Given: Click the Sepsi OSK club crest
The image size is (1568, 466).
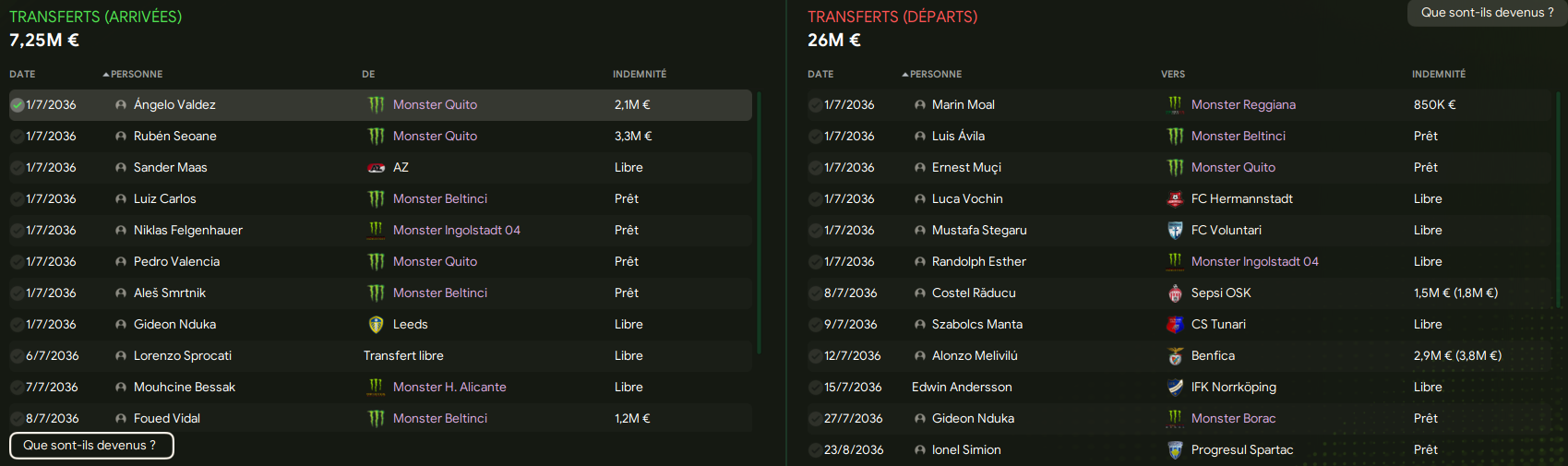Looking at the screenshot, I should [1175, 293].
